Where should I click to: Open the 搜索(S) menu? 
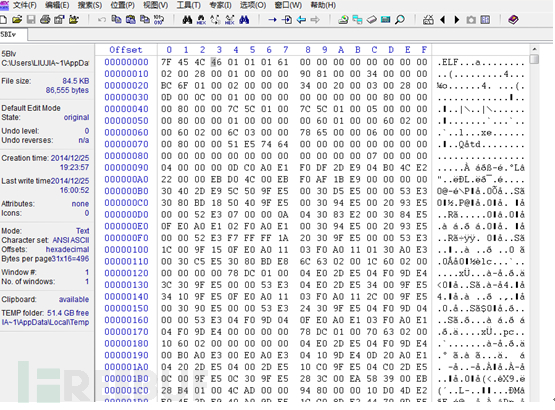[x=90, y=5]
